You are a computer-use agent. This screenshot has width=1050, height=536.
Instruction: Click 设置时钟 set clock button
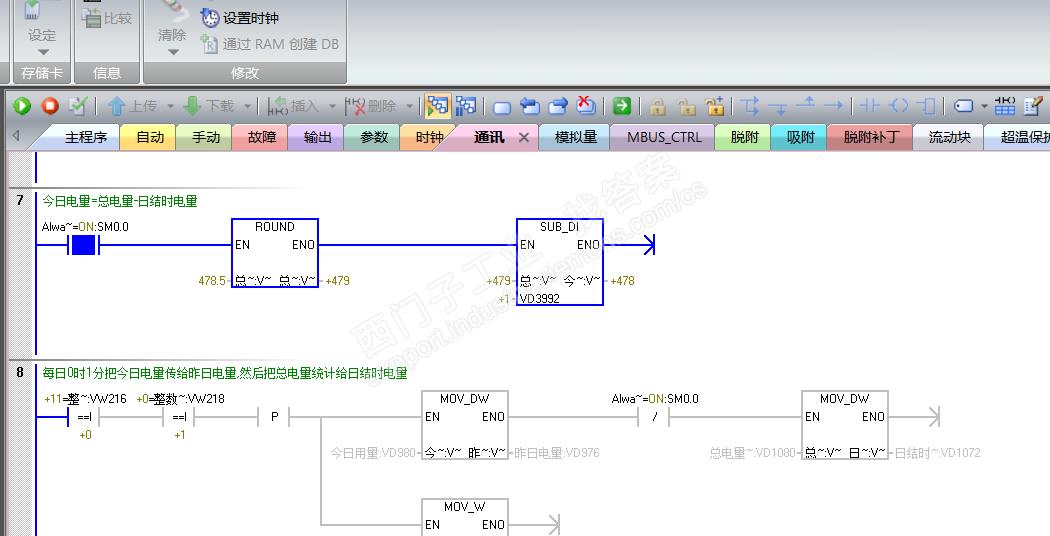click(x=240, y=18)
